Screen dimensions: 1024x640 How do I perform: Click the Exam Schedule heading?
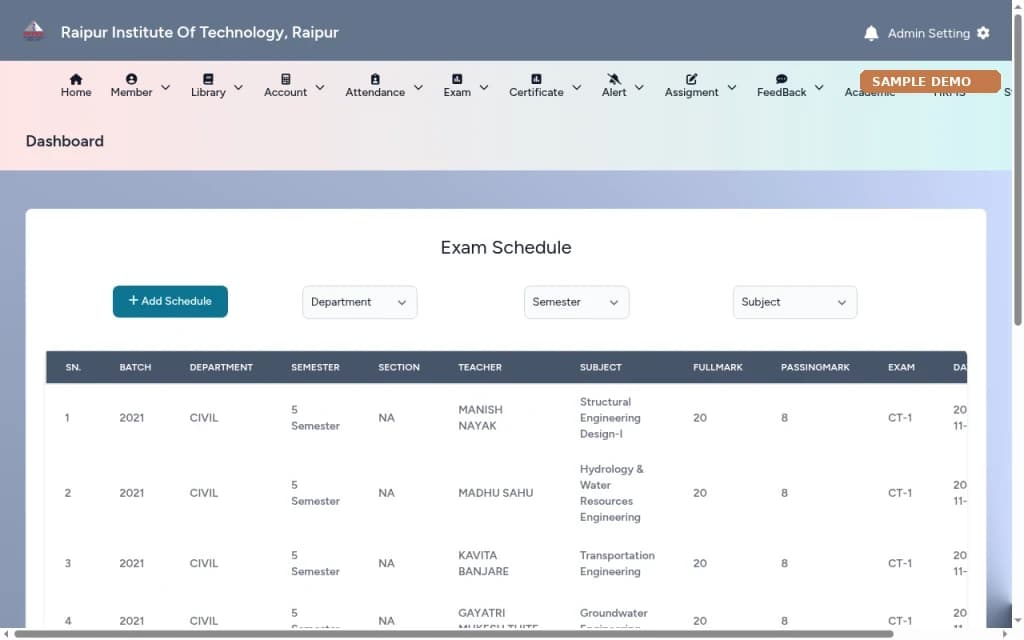point(506,248)
